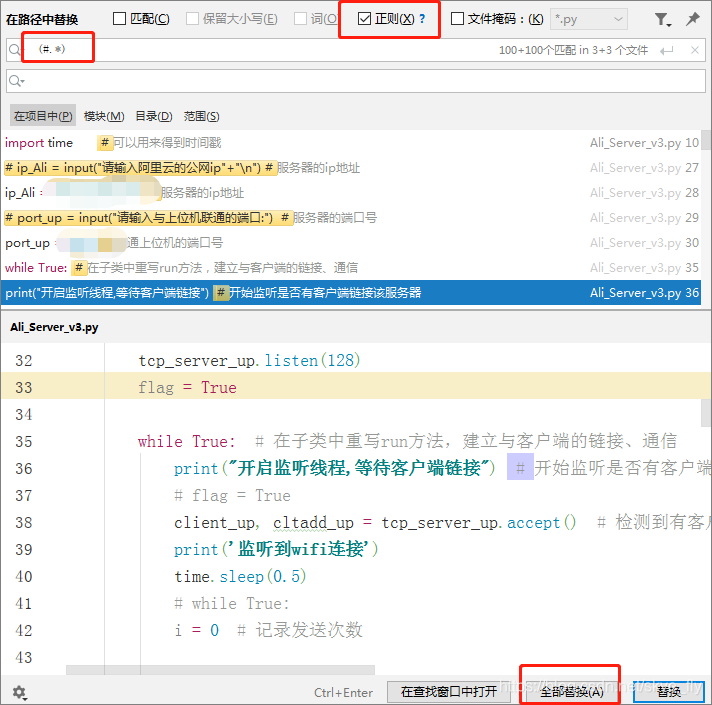Select result 'ip_Ali' on line 28
712x705 pixels.
351,193
